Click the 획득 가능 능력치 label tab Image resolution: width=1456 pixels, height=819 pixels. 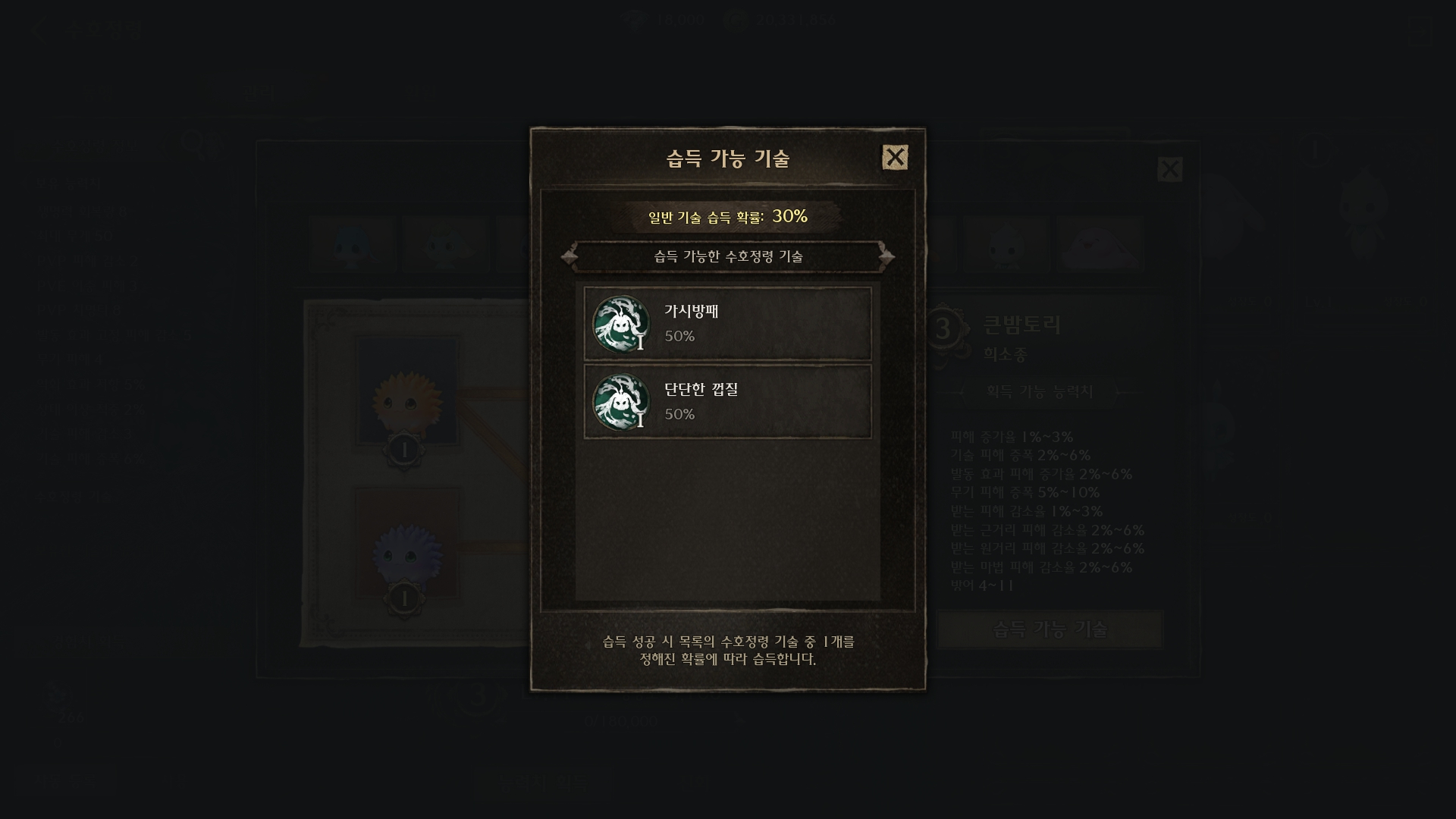click(x=1039, y=392)
